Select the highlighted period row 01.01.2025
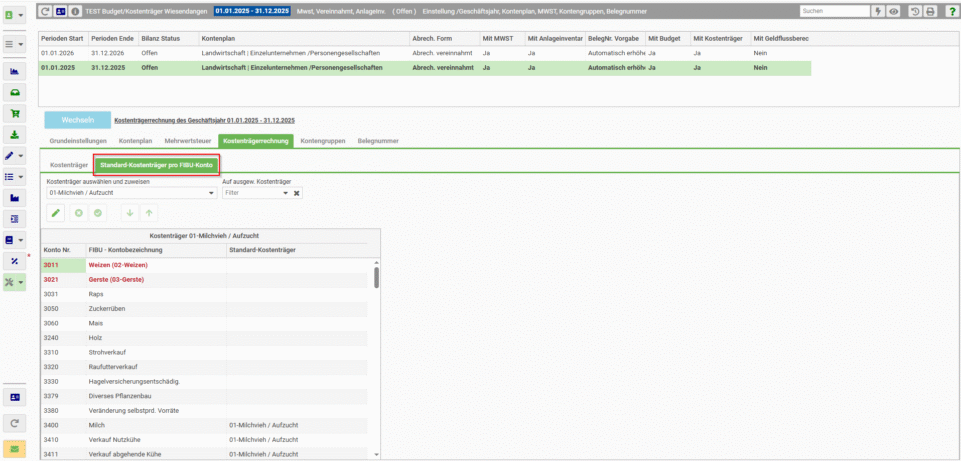This screenshot has width=961, height=461. pyautogui.click(x=425, y=68)
